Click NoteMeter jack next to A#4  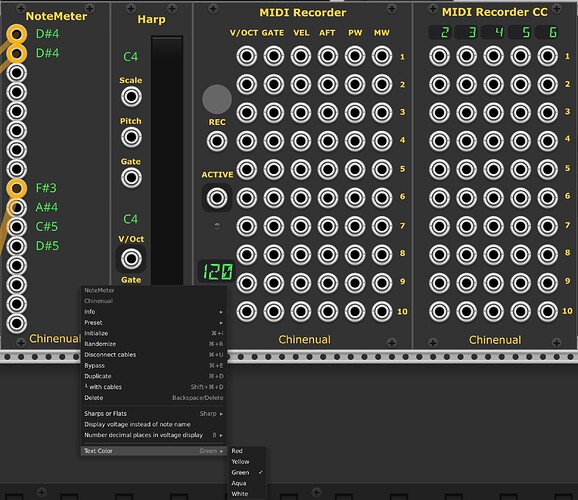coord(17,208)
